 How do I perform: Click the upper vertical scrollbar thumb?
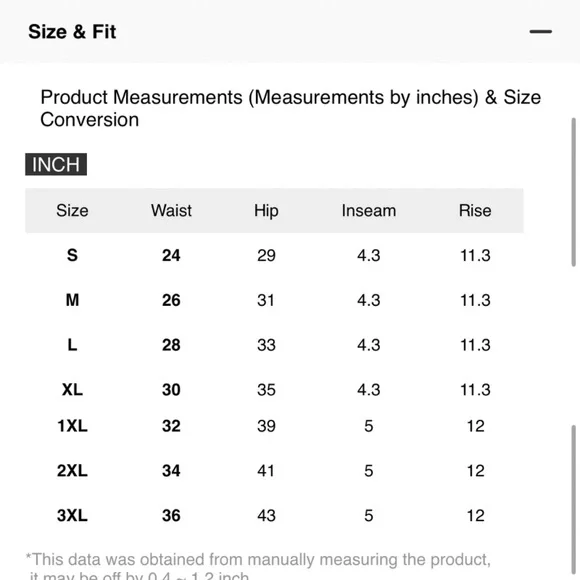pyautogui.click(x=573, y=192)
